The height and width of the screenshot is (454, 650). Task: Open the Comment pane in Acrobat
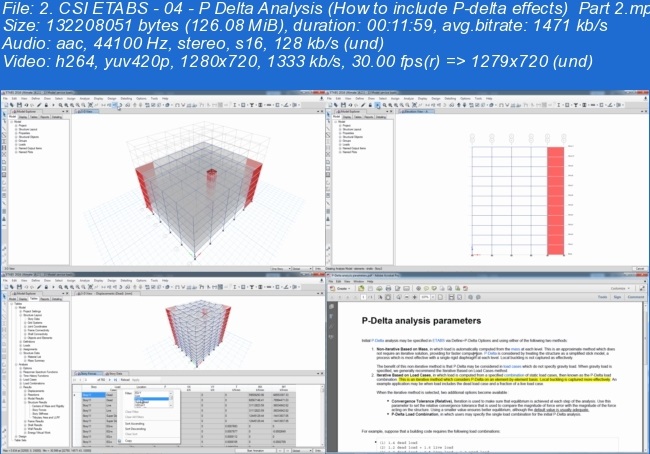(x=636, y=297)
